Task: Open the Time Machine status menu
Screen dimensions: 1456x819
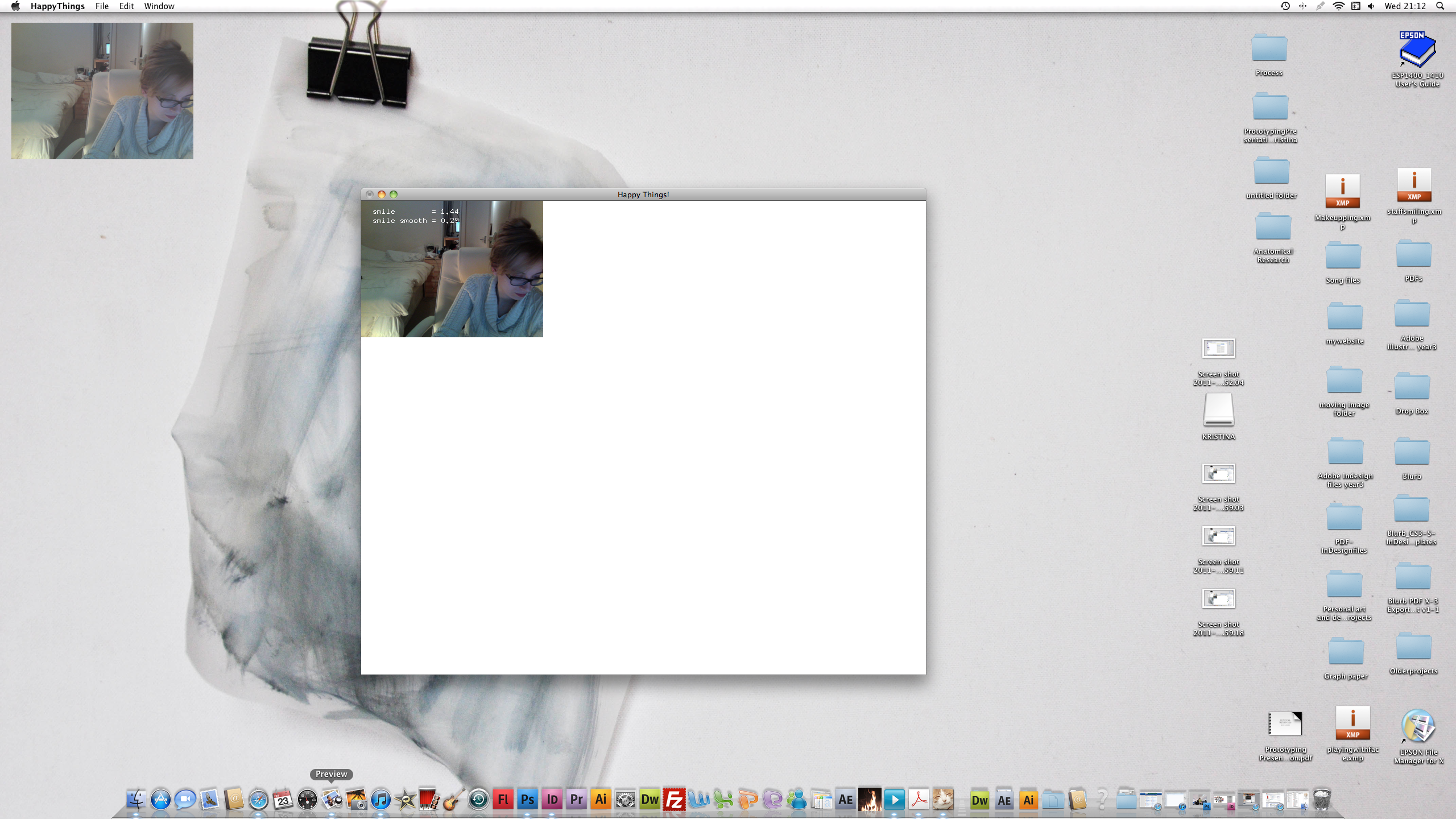Action: [1285, 6]
